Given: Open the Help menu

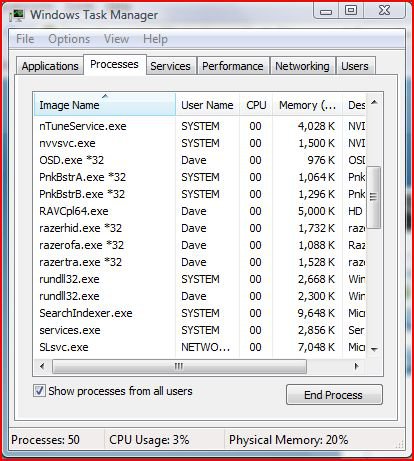Looking at the screenshot, I should [155, 39].
